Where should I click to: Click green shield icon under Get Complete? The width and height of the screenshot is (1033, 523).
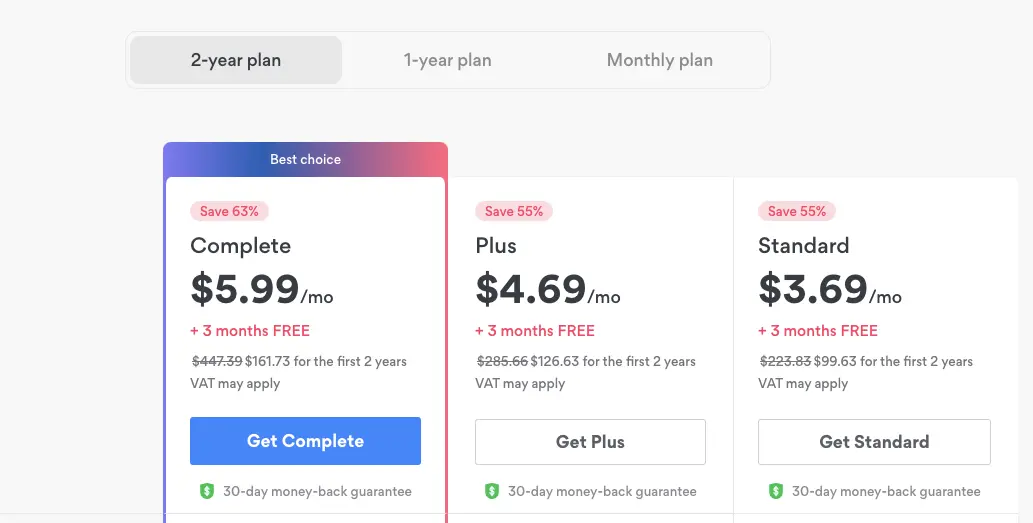(x=207, y=491)
